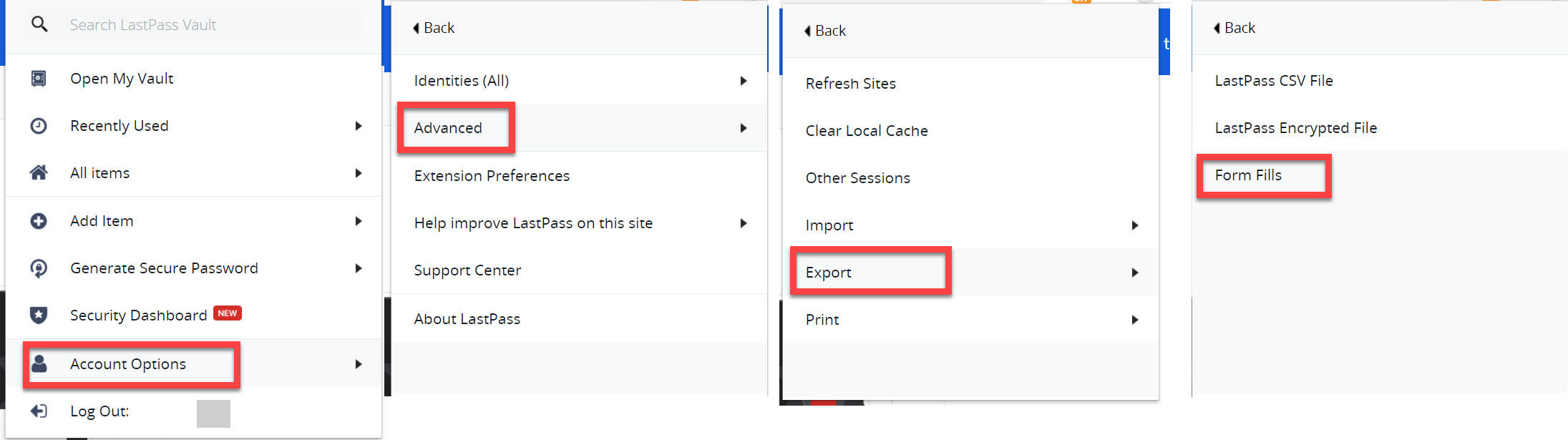
Task: Select About LastPass
Action: click(x=579, y=319)
